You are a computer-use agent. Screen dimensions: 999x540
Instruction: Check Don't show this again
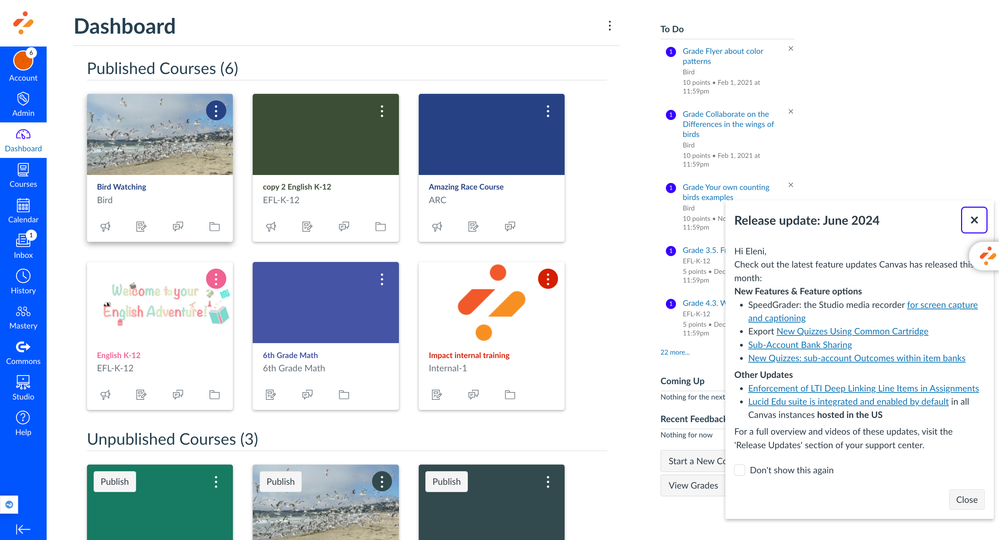point(740,470)
